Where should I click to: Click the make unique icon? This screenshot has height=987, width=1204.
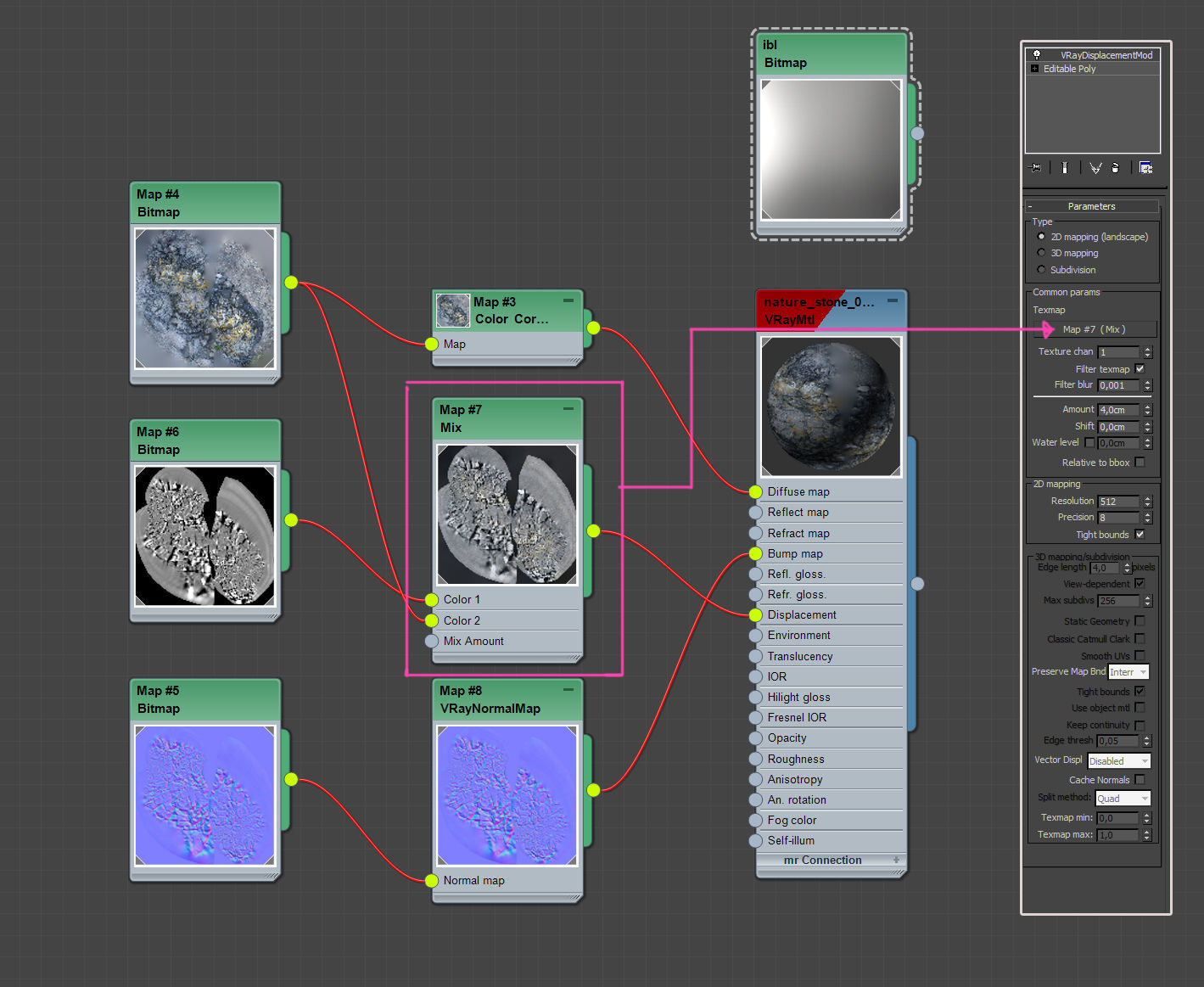point(1095,167)
